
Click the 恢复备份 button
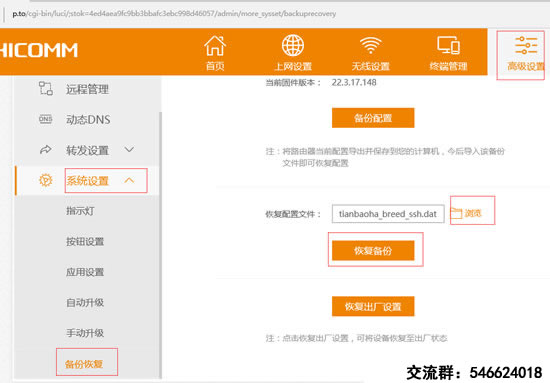coord(373,250)
